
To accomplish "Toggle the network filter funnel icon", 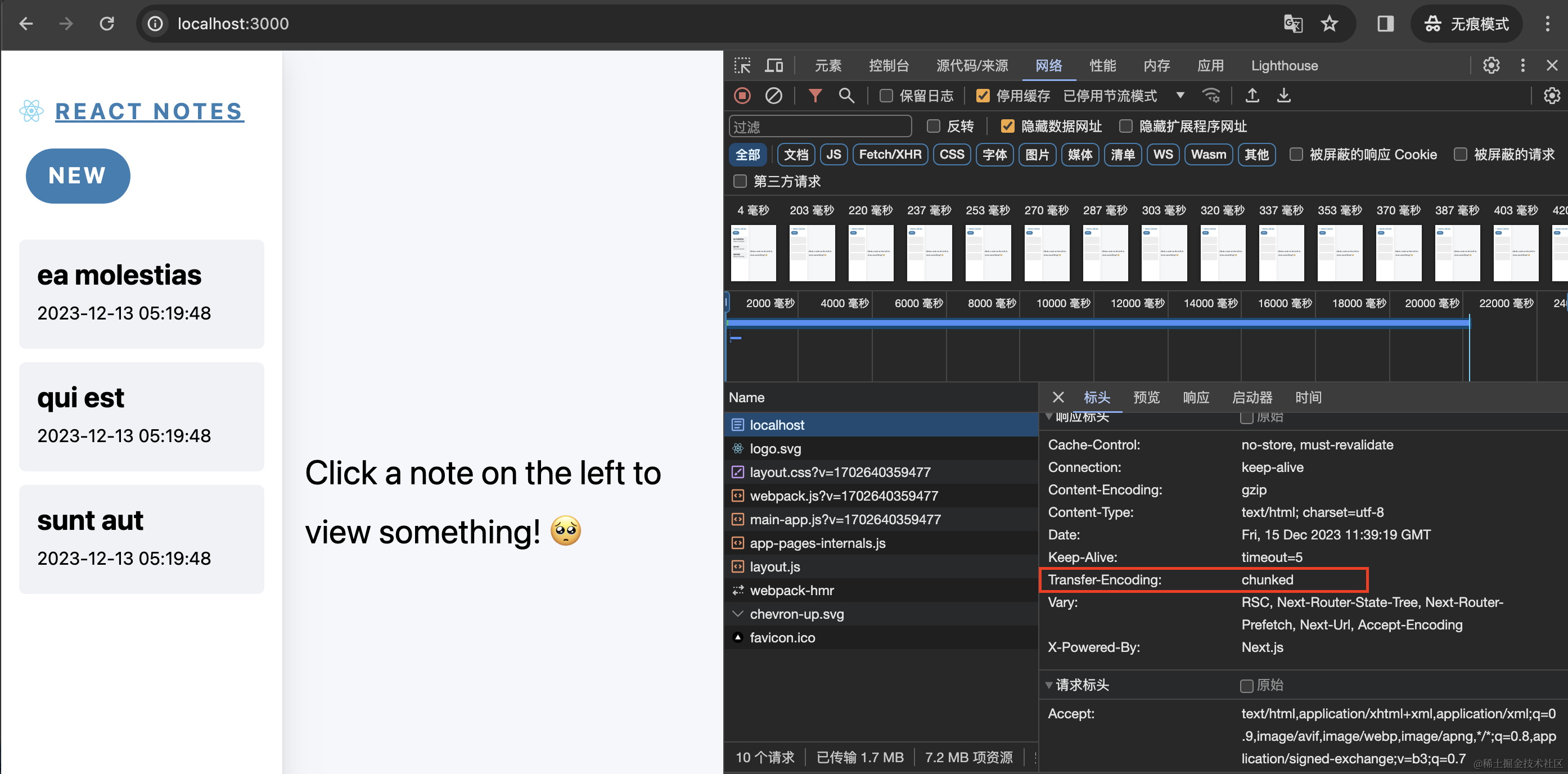I will click(814, 96).
